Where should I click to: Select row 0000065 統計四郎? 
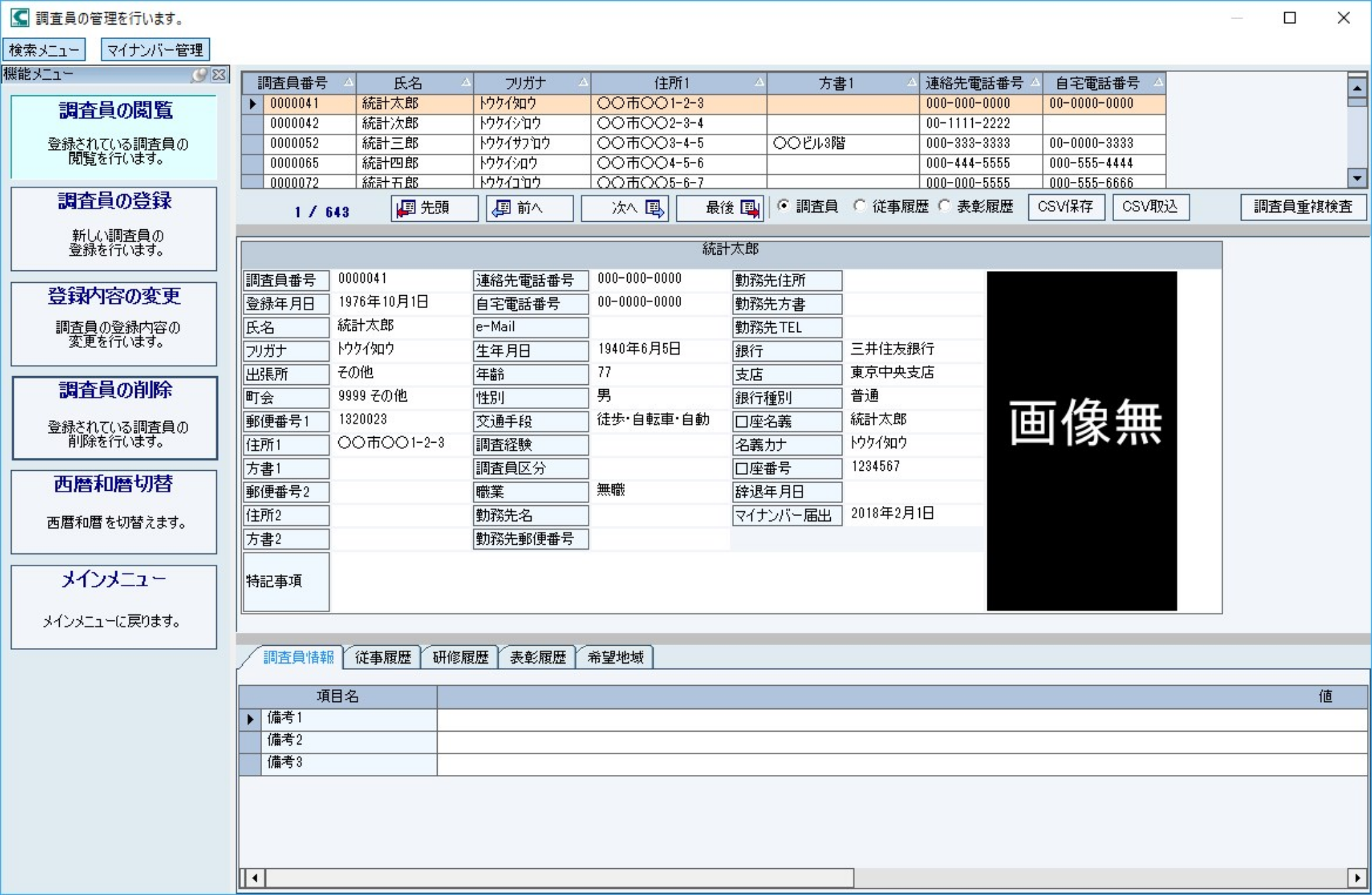[703, 163]
